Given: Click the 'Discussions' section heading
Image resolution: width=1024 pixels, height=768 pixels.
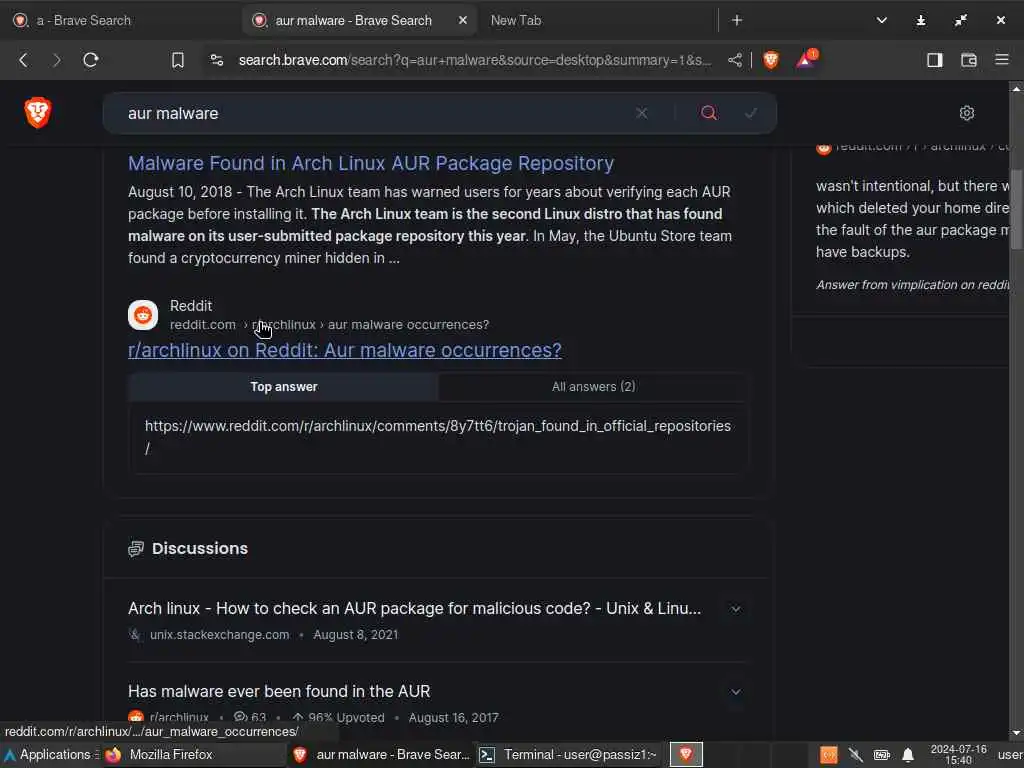Looking at the screenshot, I should [x=199, y=549].
